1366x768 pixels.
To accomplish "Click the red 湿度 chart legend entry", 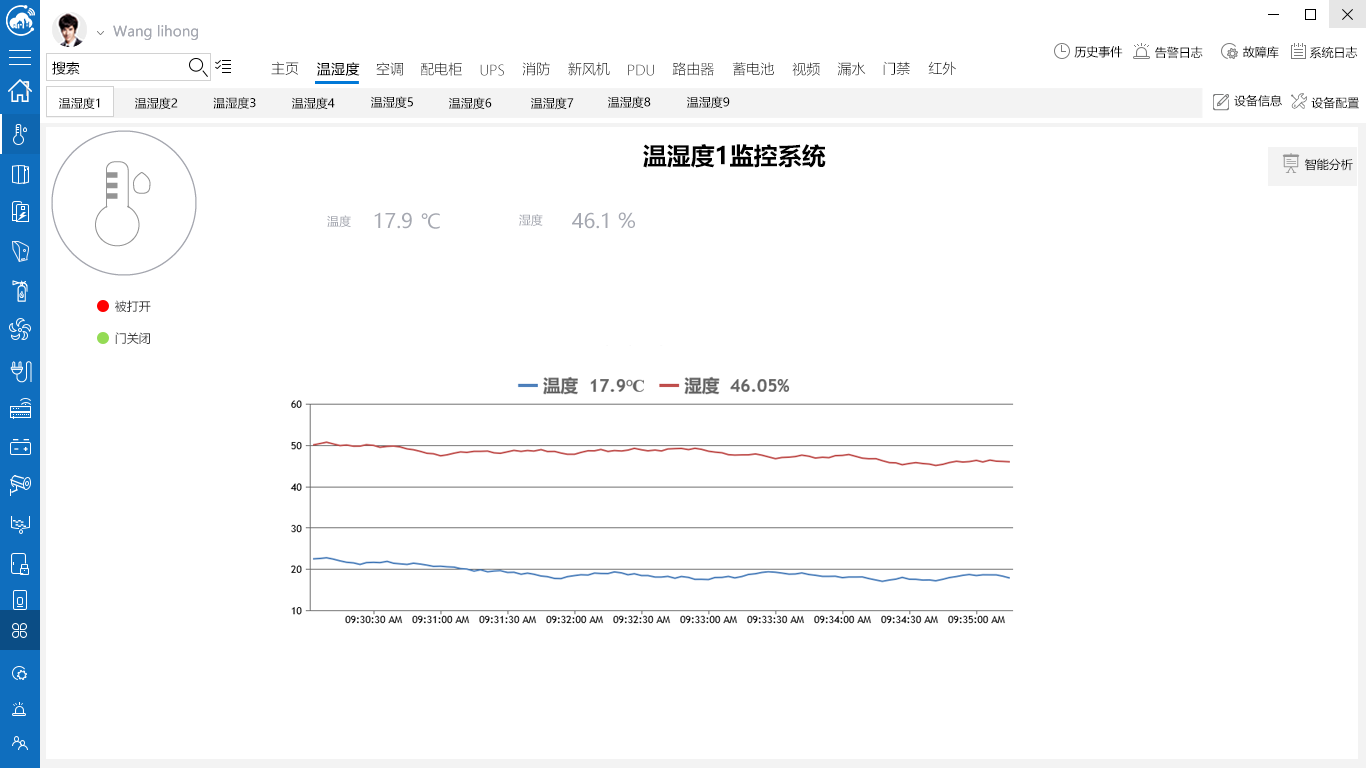I will tap(724, 386).
